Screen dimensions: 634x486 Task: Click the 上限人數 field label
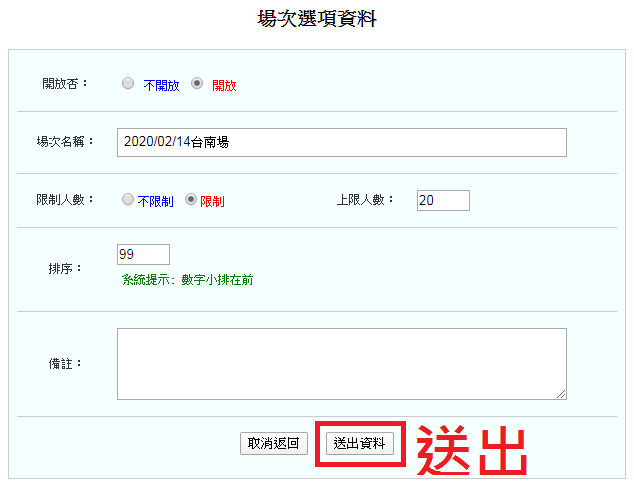tap(366, 200)
